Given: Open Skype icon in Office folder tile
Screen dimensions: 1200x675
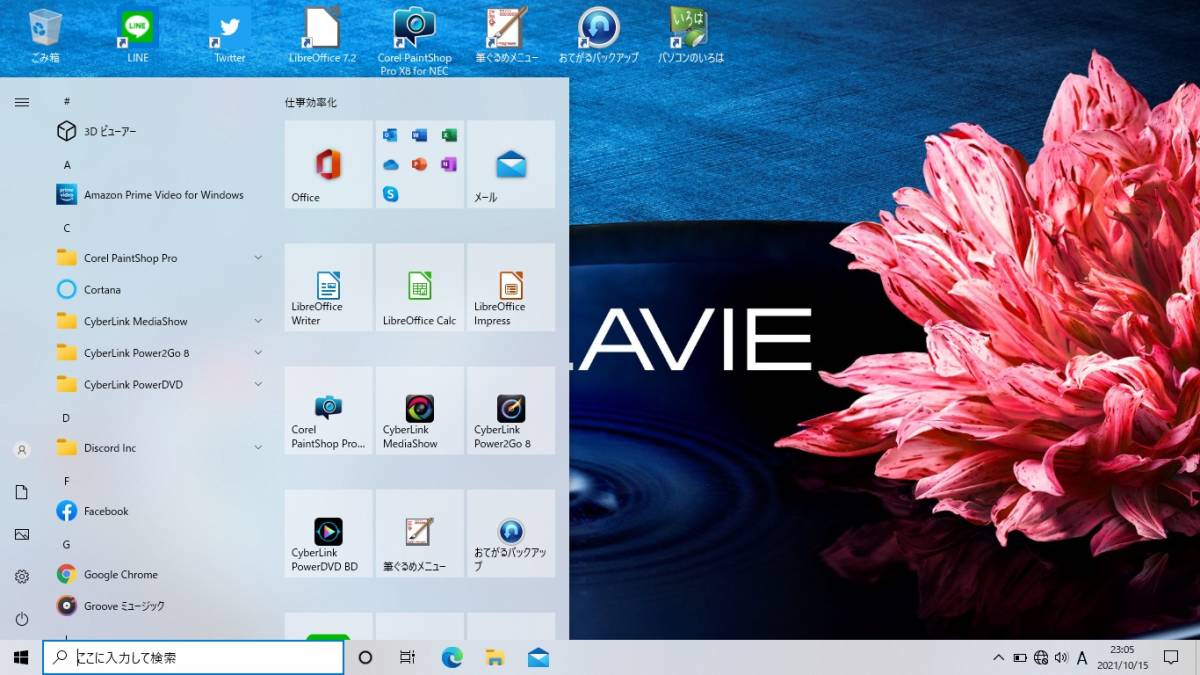Looking at the screenshot, I should (x=390, y=194).
